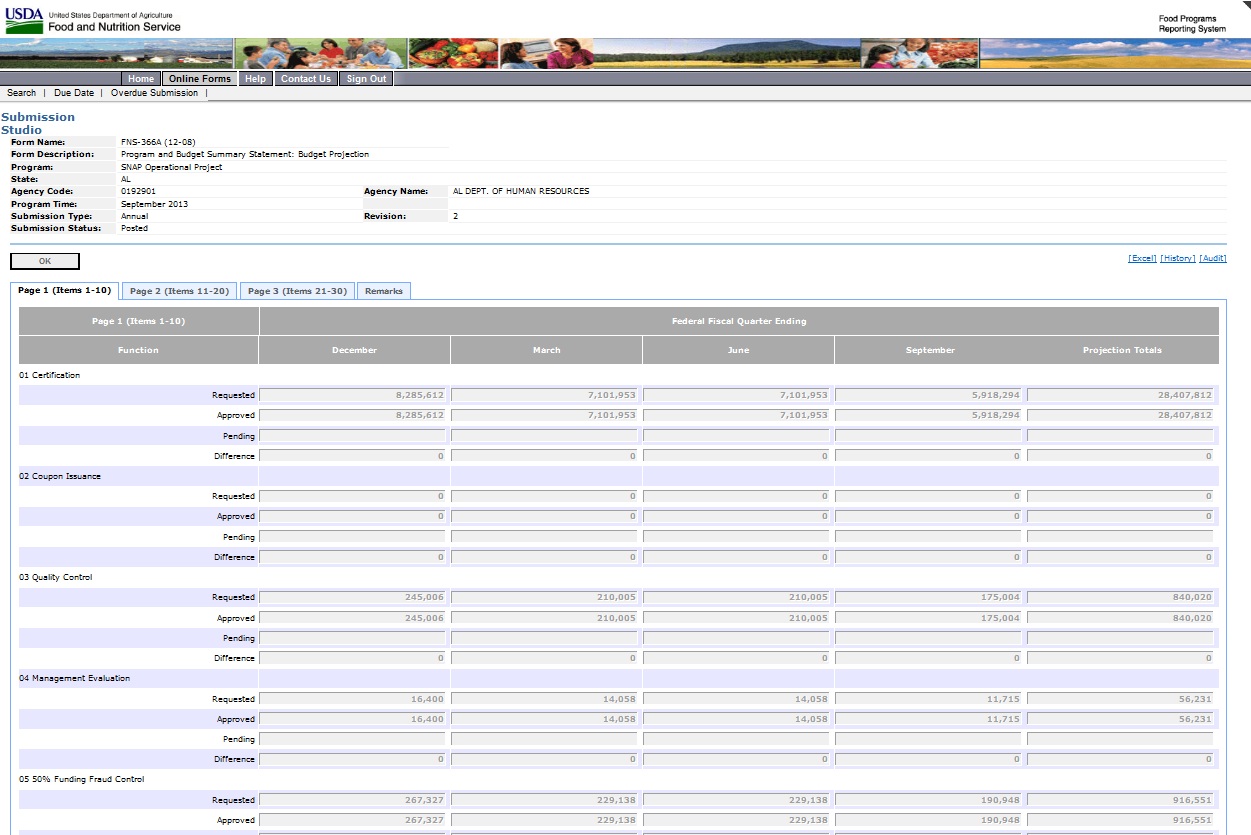This screenshot has width=1251, height=835.
Task: Open the Search submenu link
Action: tap(21, 93)
